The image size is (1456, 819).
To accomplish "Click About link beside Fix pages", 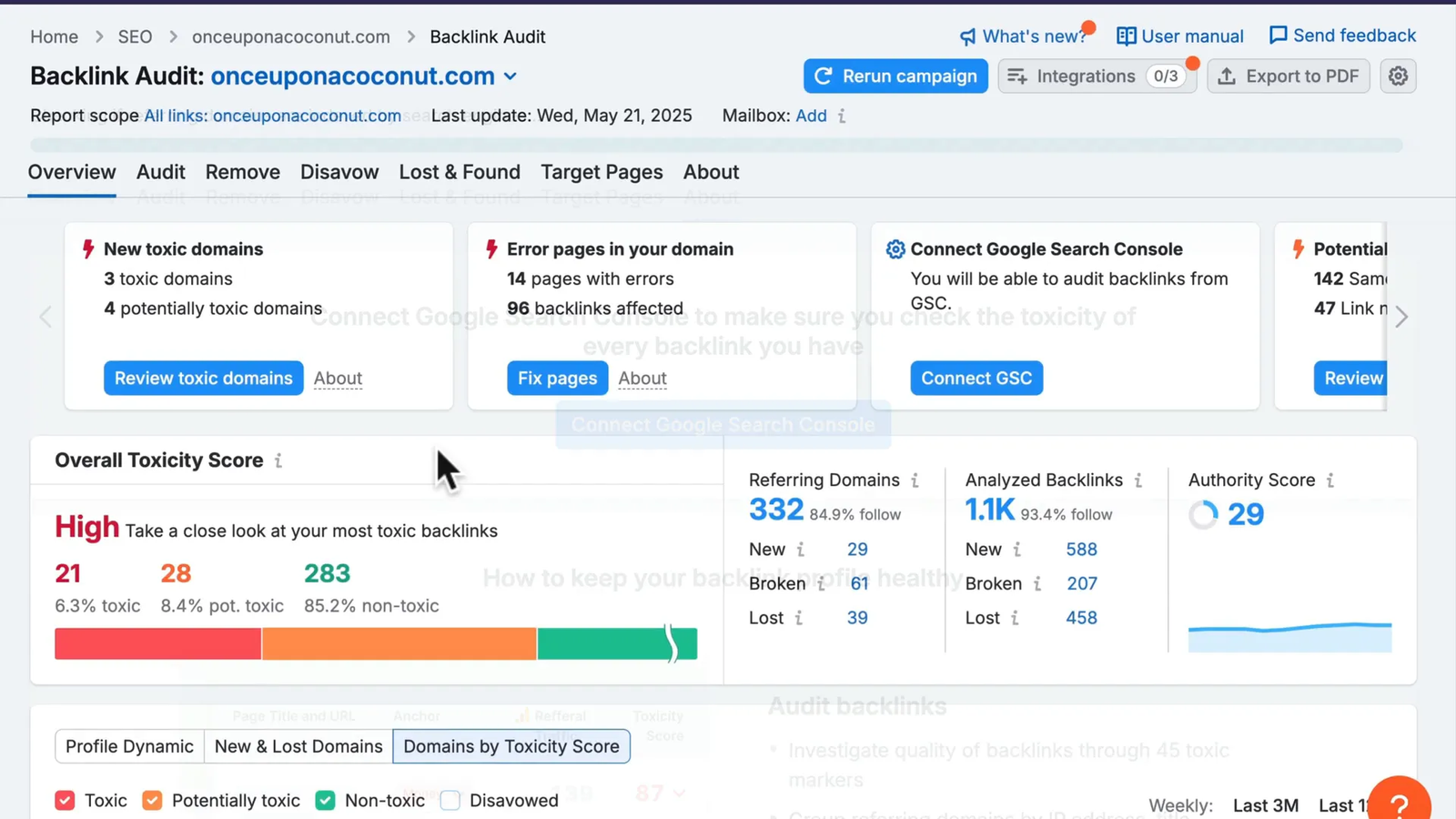I will tap(642, 379).
